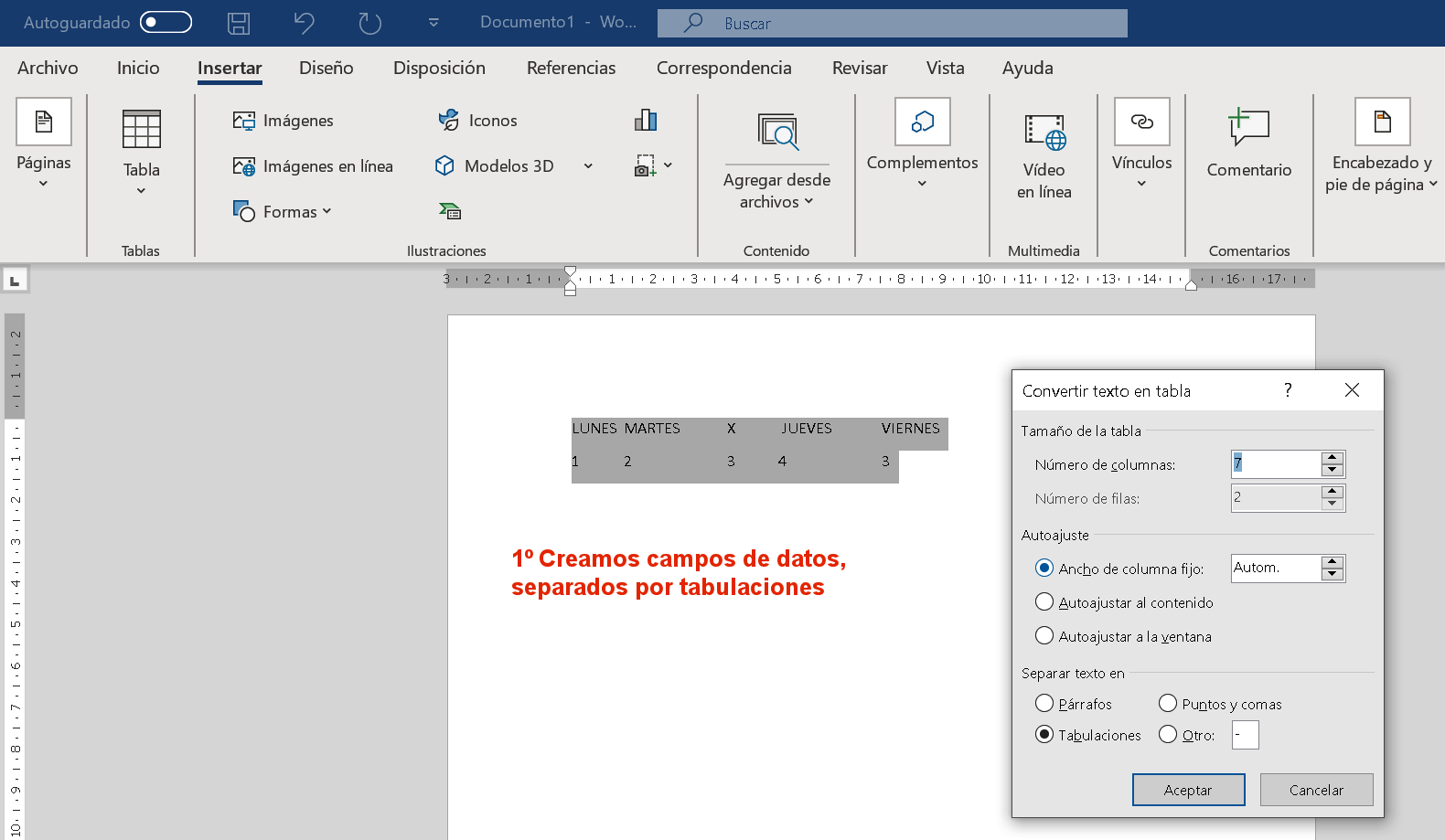1445x840 pixels.
Task: Open the Ayuda tab
Action: click(1028, 68)
